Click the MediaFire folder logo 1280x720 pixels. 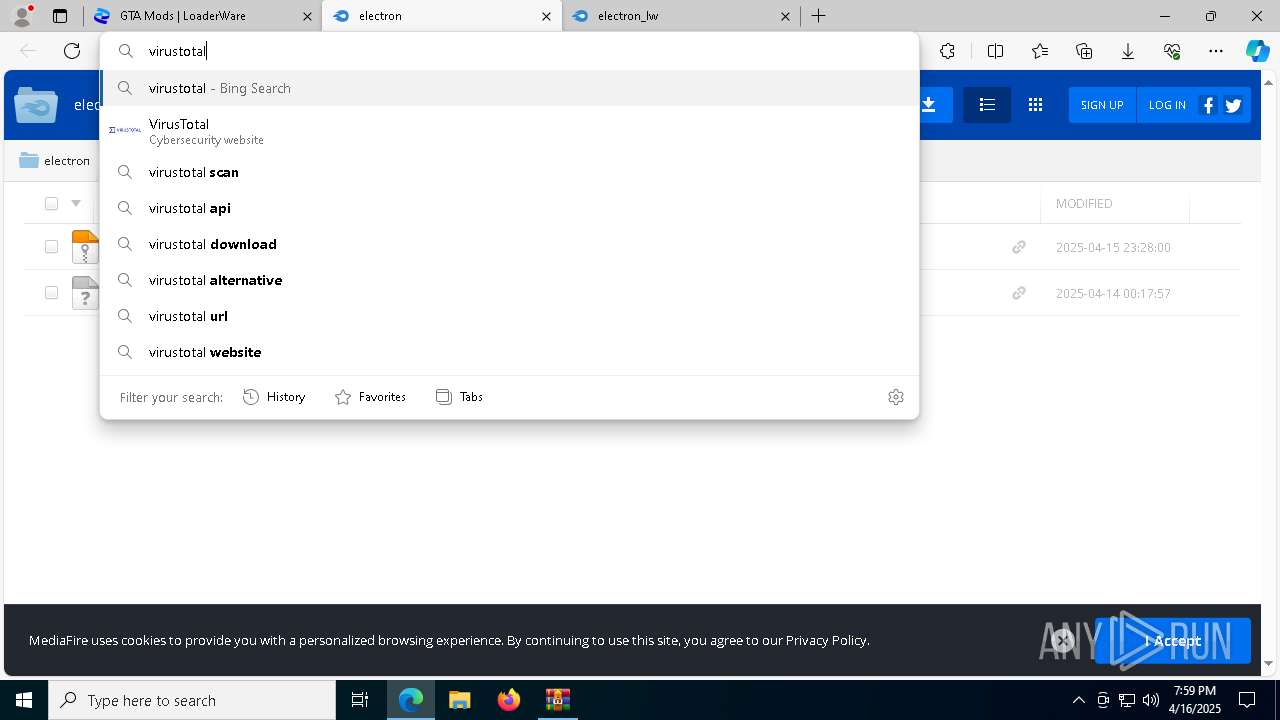36,105
